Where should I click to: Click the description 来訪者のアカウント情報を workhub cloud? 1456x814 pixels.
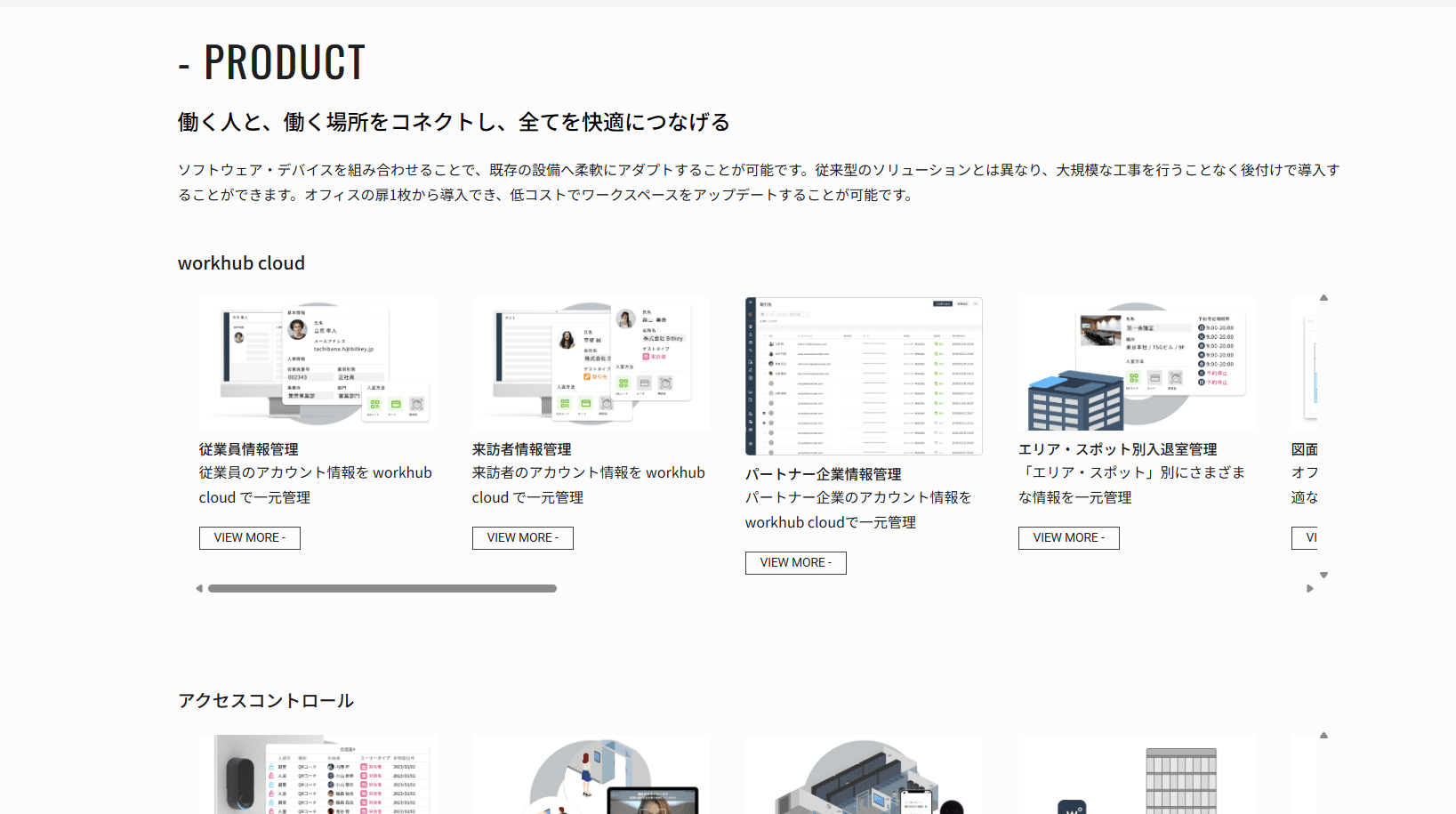[x=589, y=485]
